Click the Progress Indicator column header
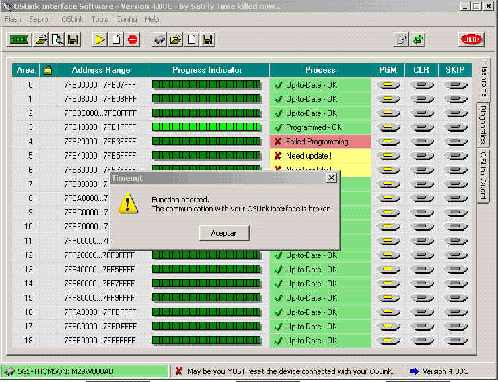The width and height of the screenshot is (498, 382). point(207,70)
